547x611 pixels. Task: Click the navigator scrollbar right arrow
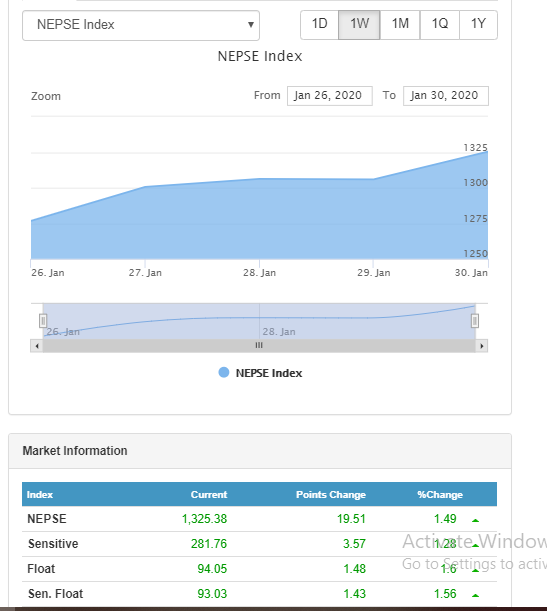pos(482,346)
